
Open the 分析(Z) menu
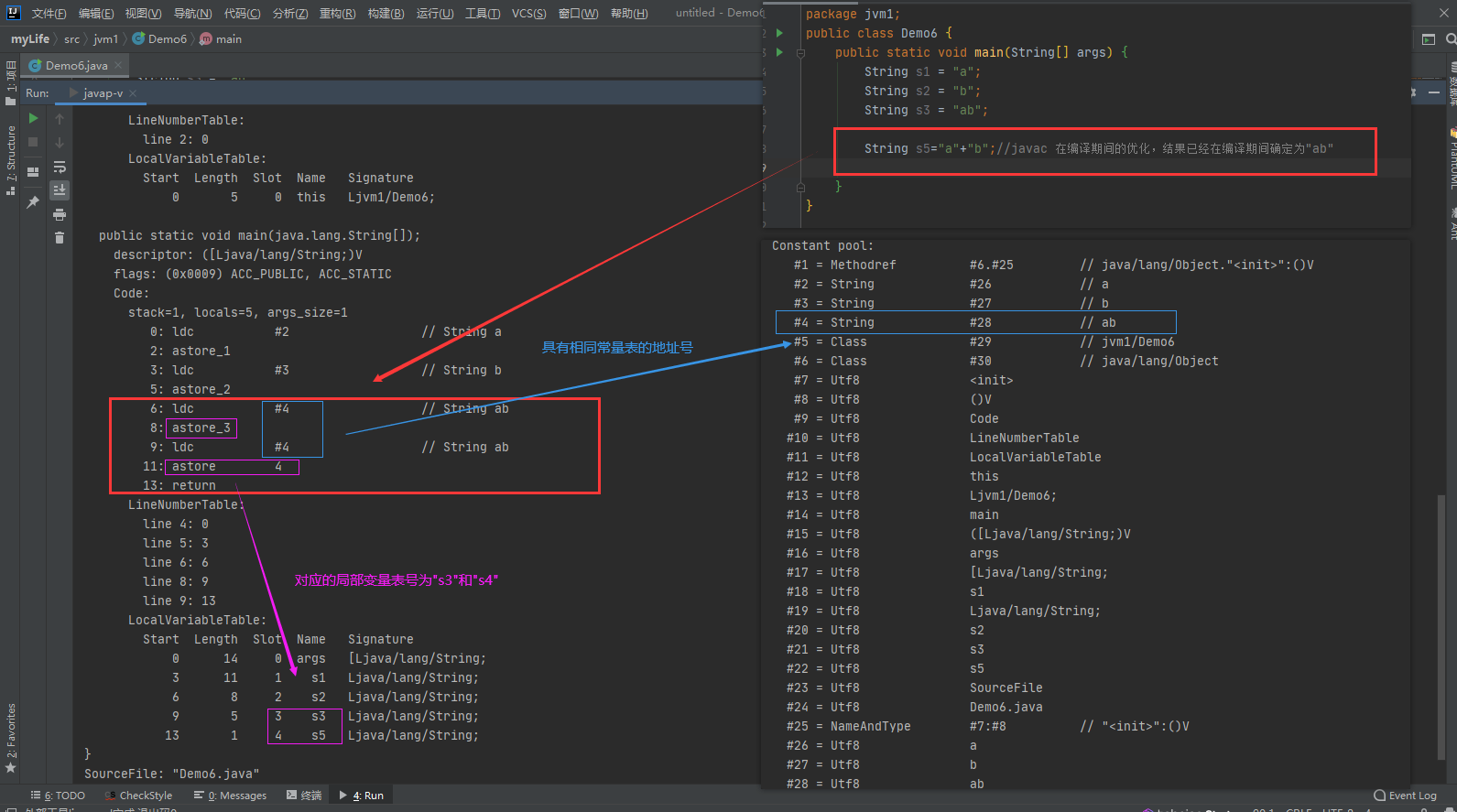tap(290, 13)
